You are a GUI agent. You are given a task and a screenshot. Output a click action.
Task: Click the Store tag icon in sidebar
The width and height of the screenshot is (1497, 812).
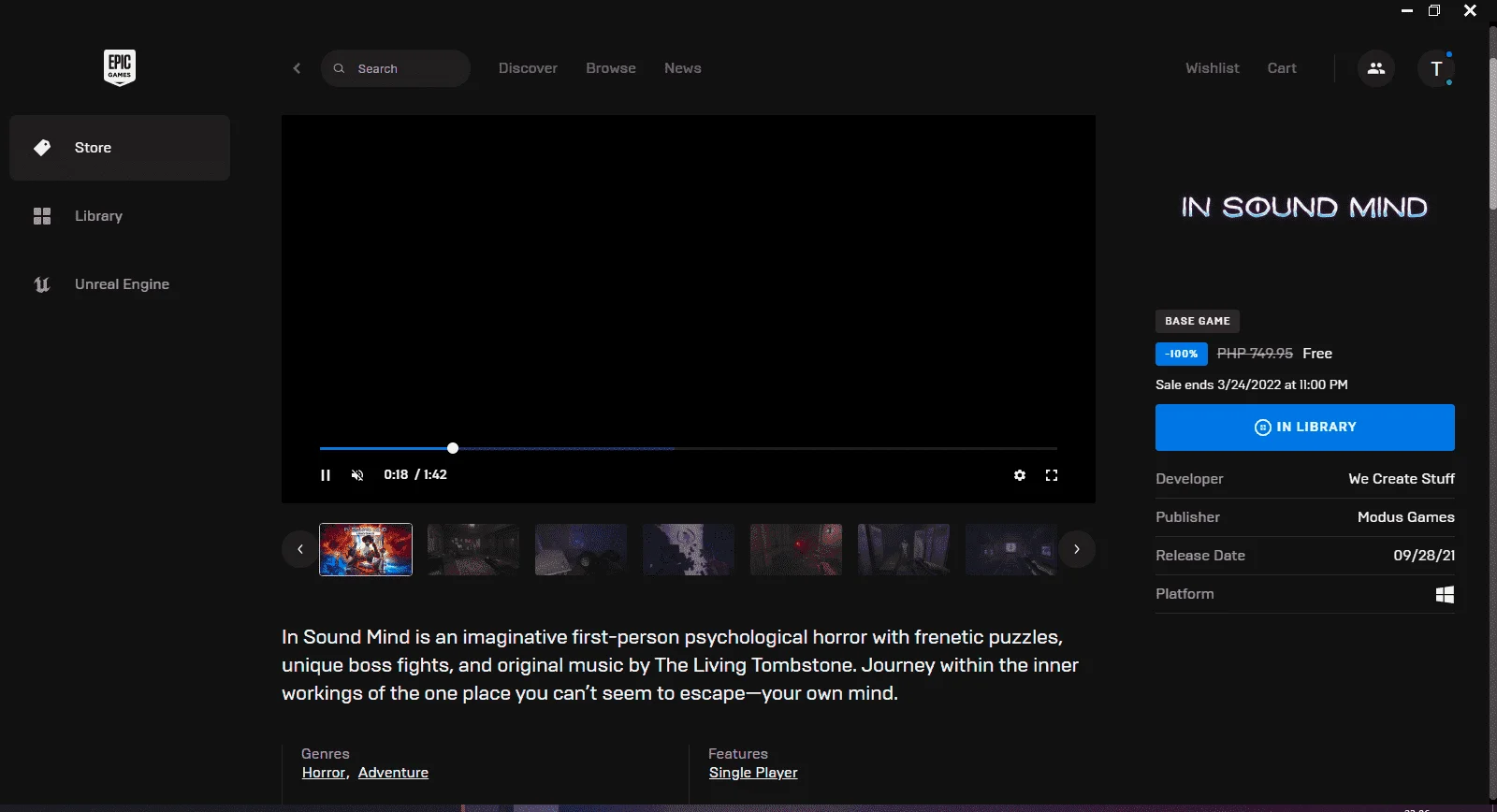coord(42,148)
